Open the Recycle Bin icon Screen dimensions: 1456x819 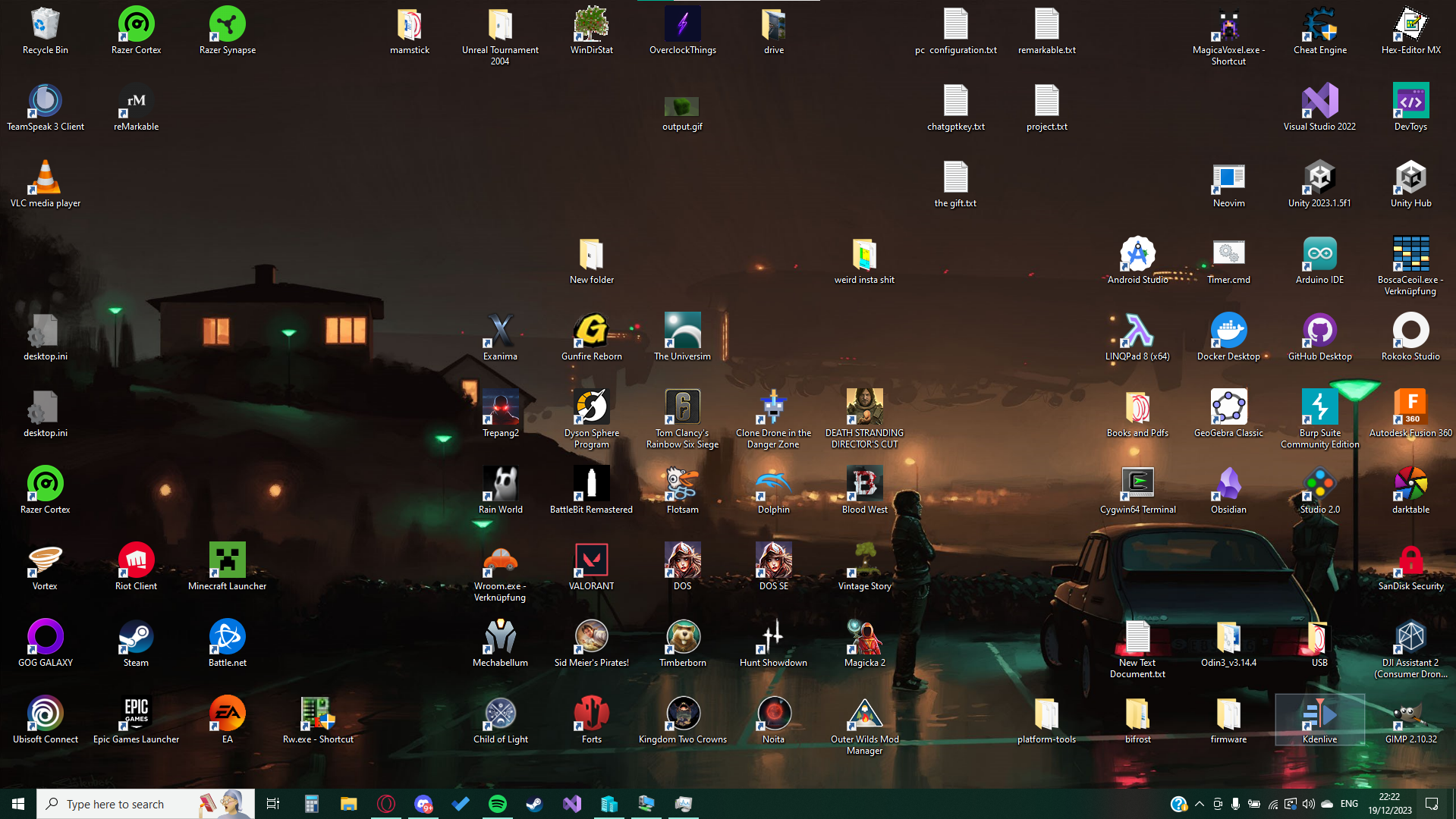click(46, 30)
